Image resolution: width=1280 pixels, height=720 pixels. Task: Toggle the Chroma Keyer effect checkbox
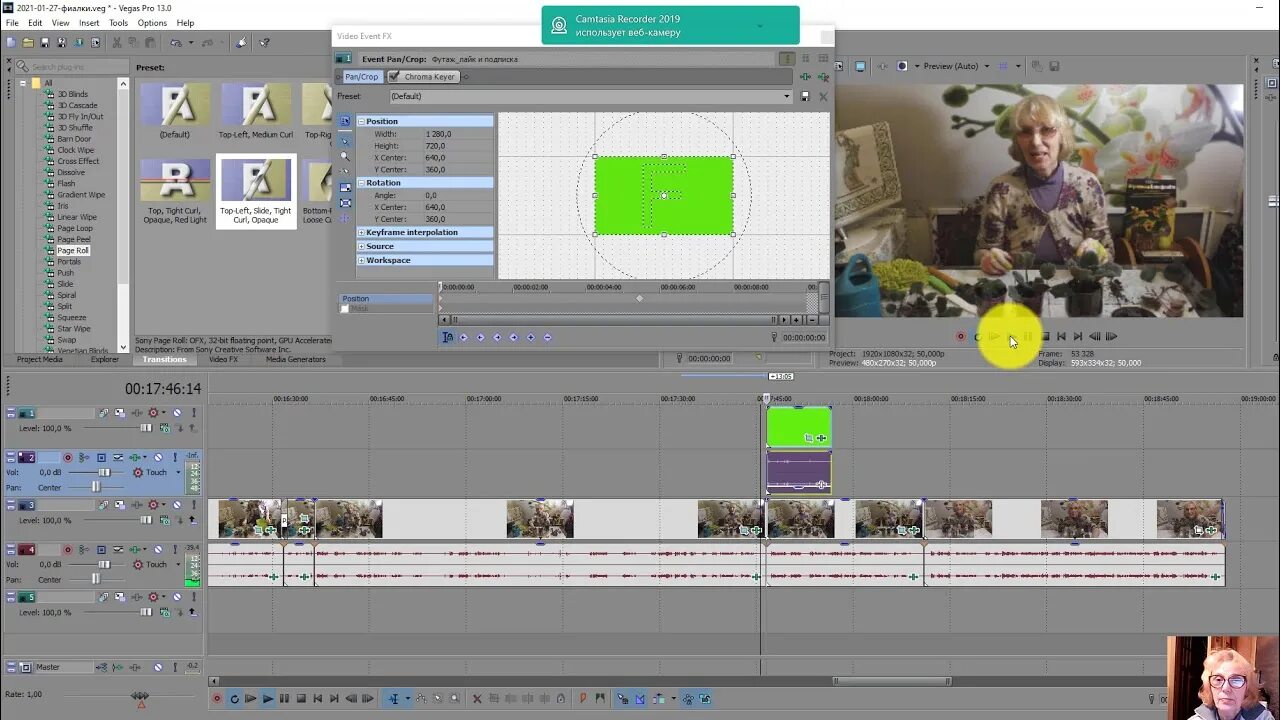393,77
